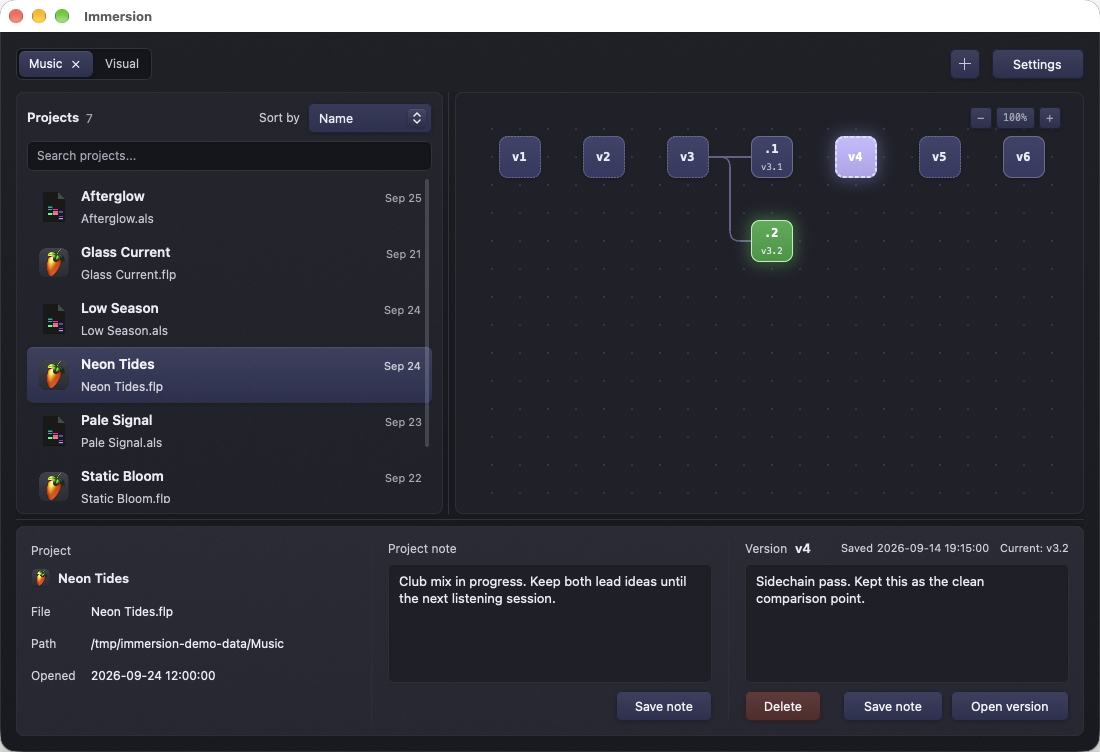Click the Glass Current FL Studio icon
This screenshot has width=1100, height=752.
(54, 263)
